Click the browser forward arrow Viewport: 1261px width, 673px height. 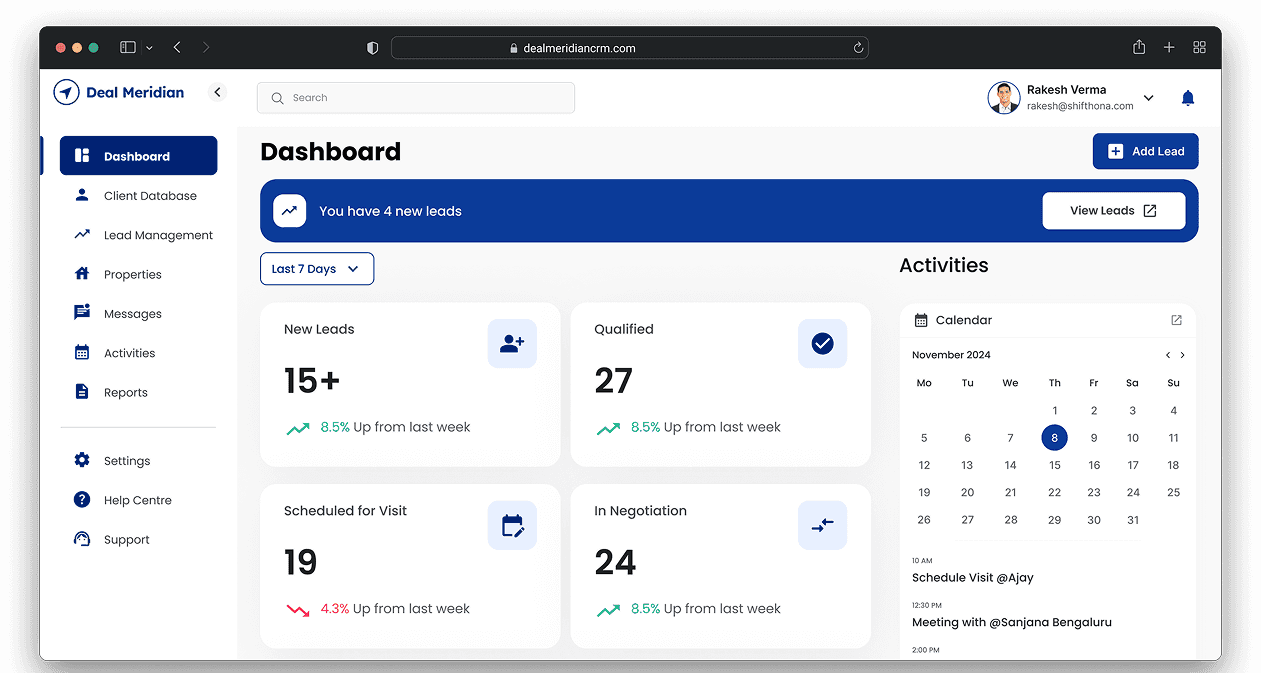click(x=205, y=47)
